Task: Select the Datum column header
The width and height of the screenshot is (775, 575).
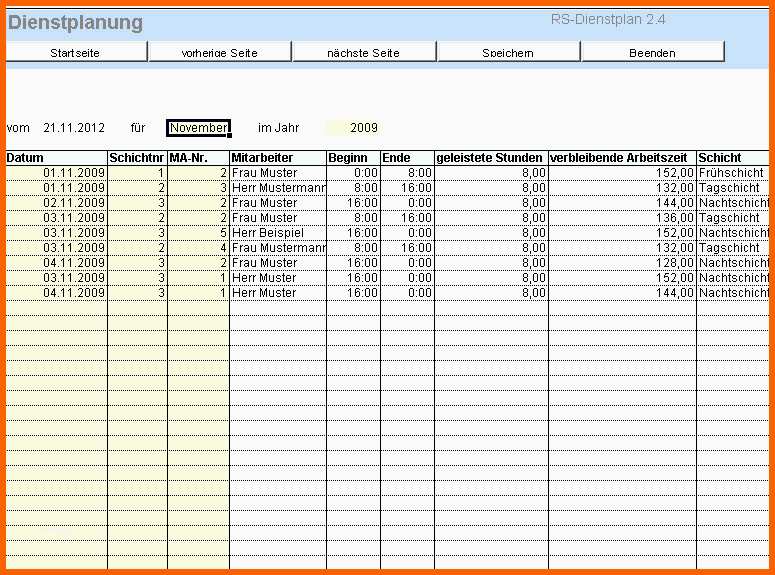Action: [56, 158]
